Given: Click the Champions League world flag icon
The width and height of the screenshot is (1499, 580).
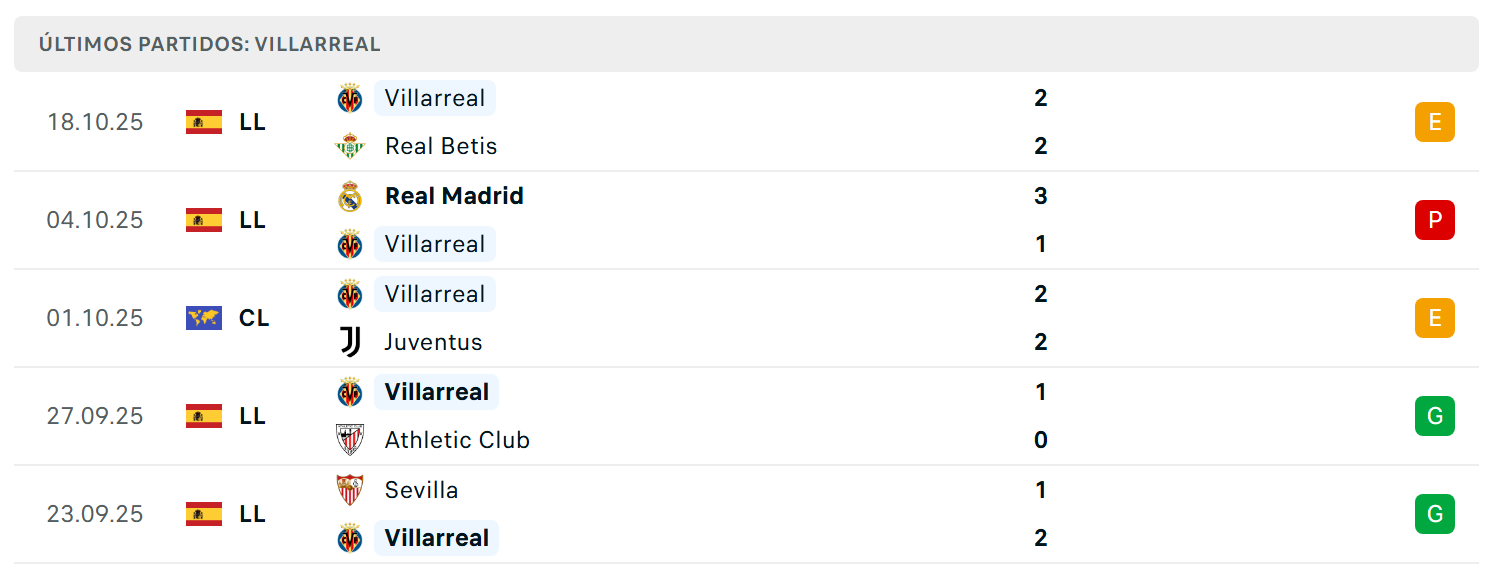Looking at the screenshot, I should [204, 318].
